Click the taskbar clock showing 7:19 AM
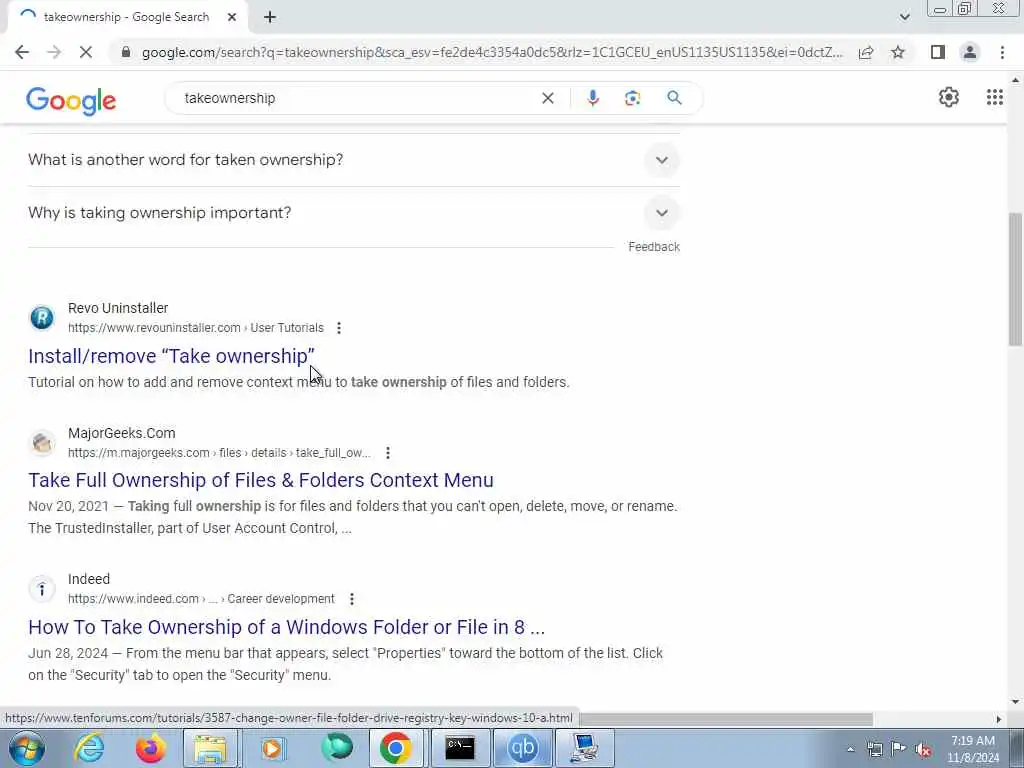This screenshot has width=1024, height=768. [972, 749]
